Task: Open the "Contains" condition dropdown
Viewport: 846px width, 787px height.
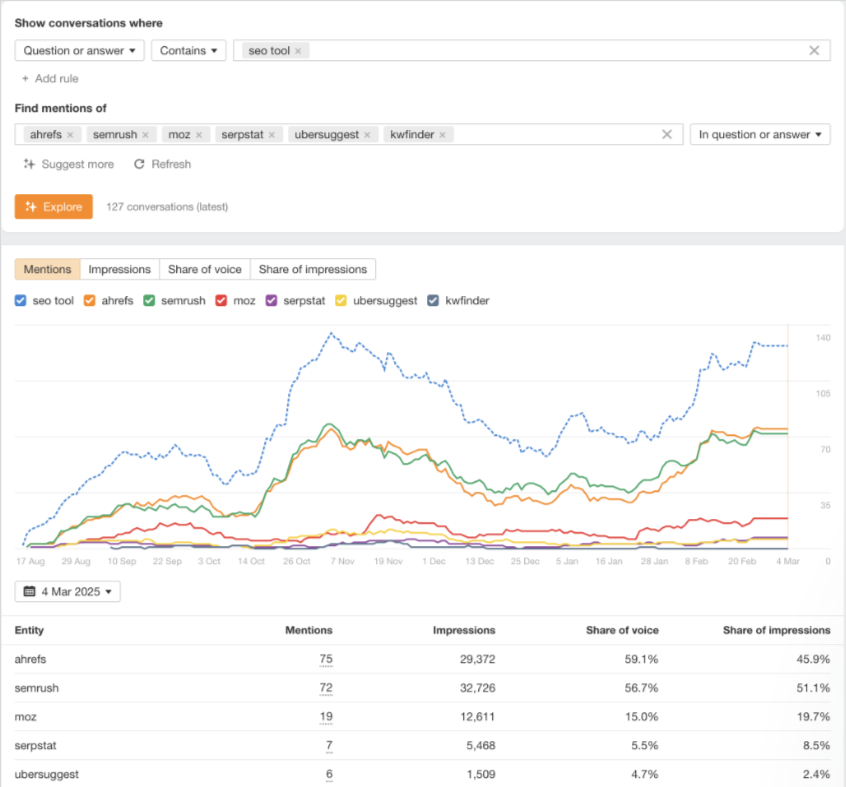Action: [188, 49]
